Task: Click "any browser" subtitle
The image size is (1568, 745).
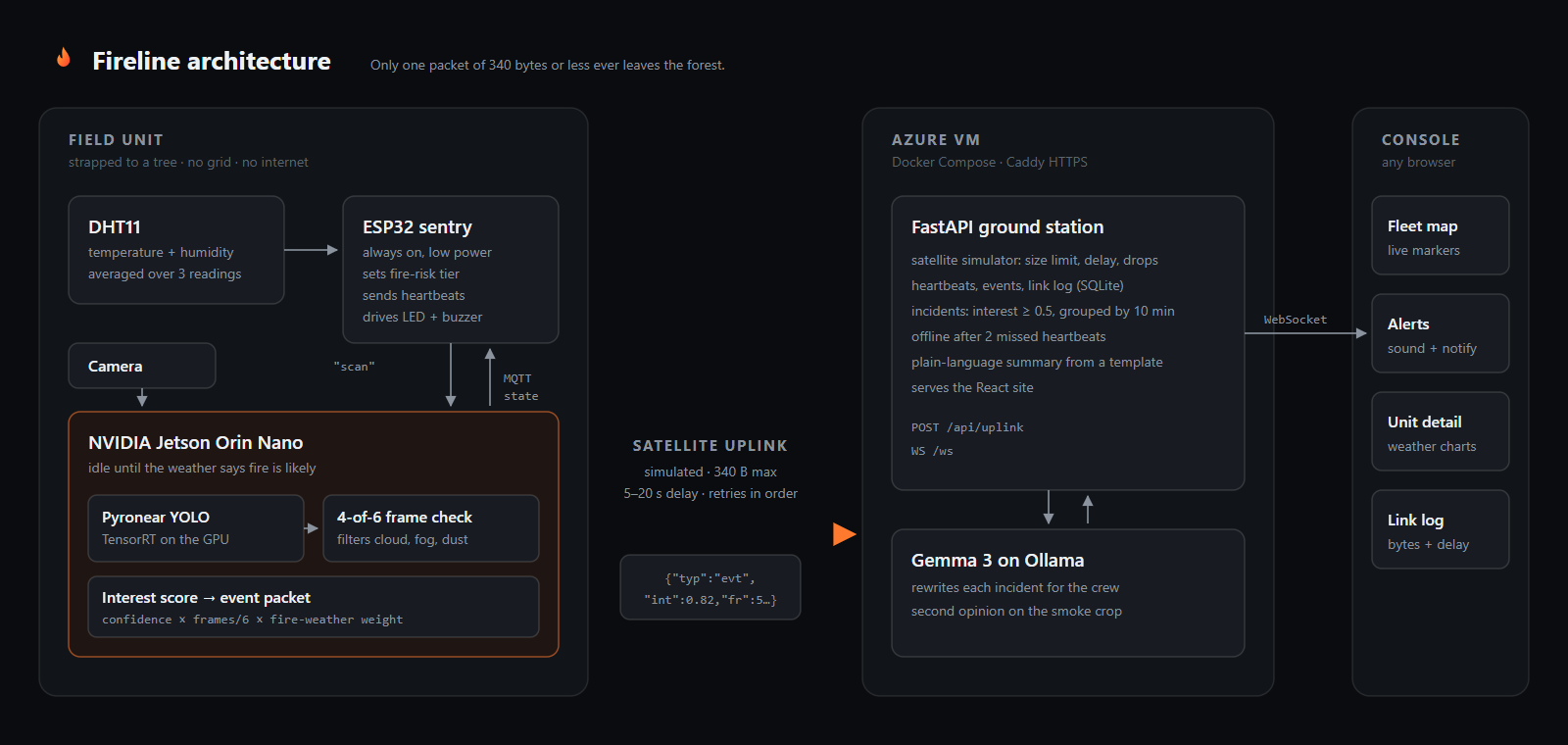Action: coord(1418,162)
